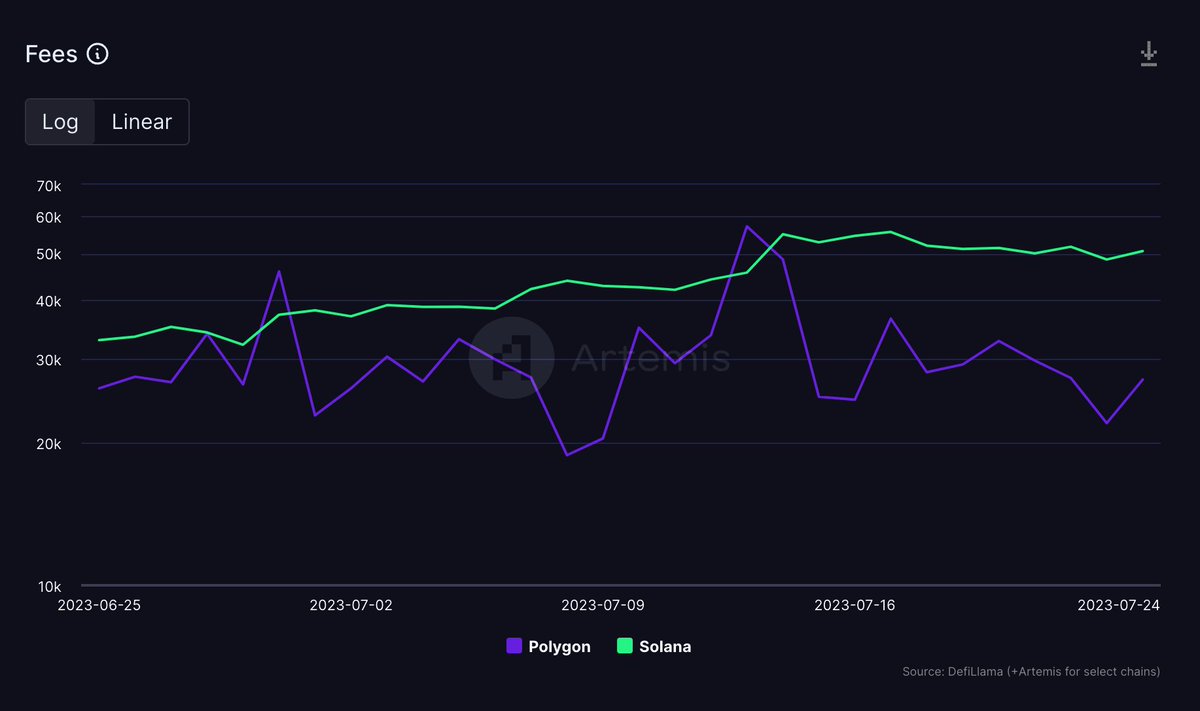The width and height of the screenshot is (1200, 711).
Task: Click the purple Polygon legend swatch
Action: (x=514, y=646)
